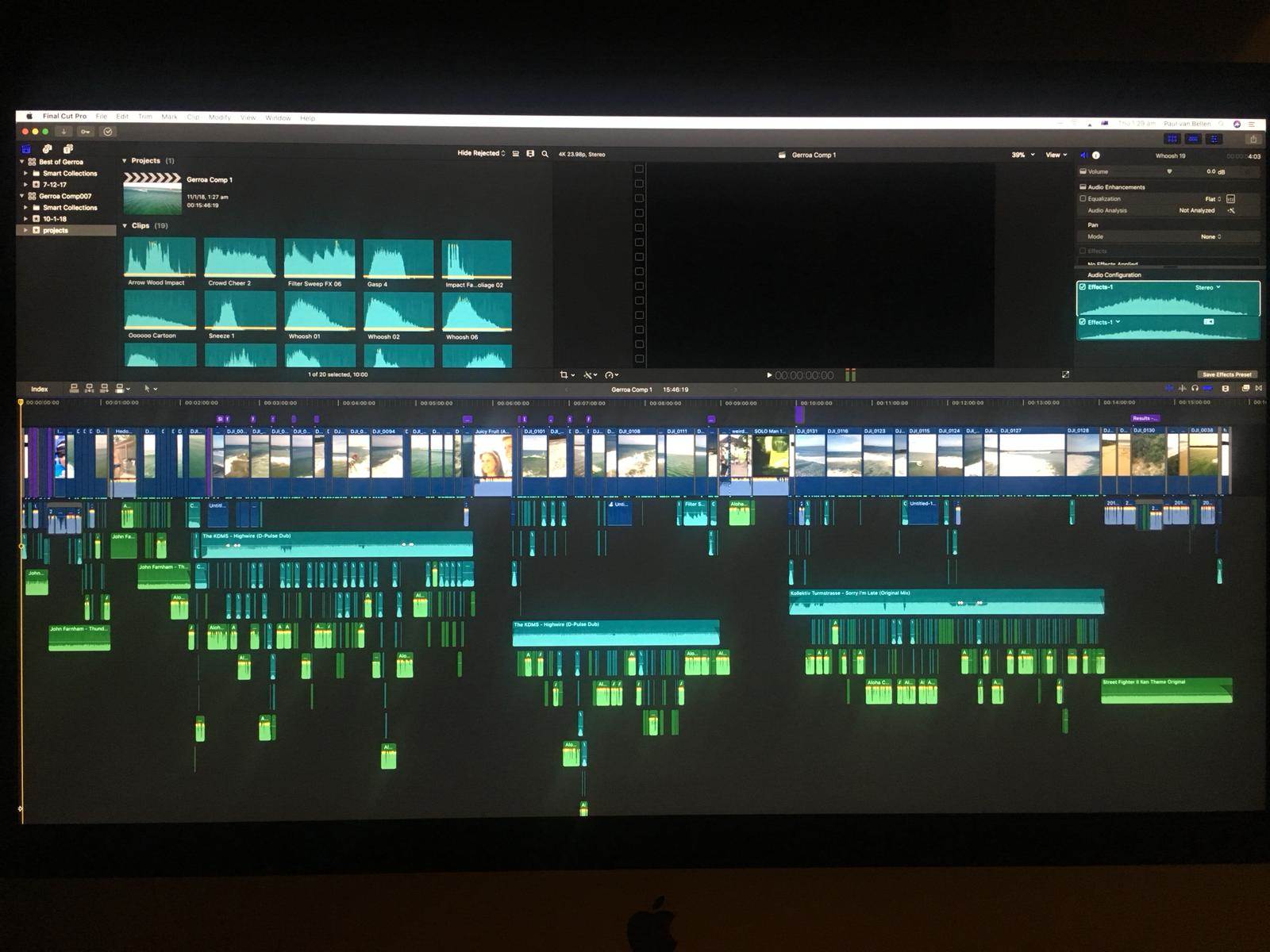Open the timeline Index button

click(40, 389)
